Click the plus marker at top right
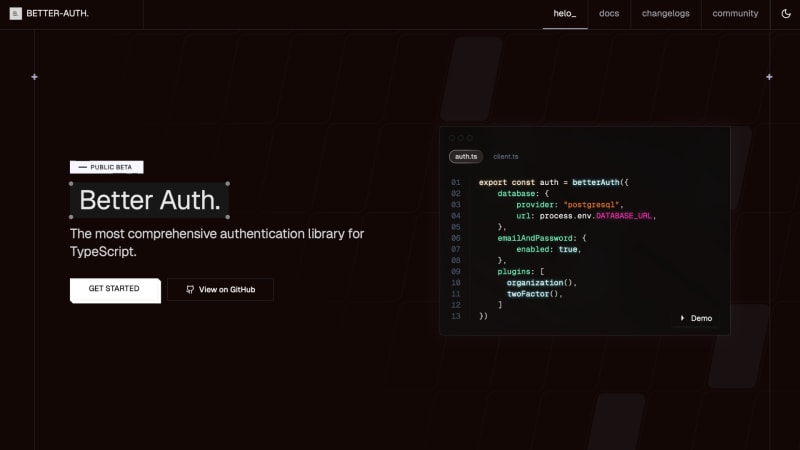 (769, 77)
